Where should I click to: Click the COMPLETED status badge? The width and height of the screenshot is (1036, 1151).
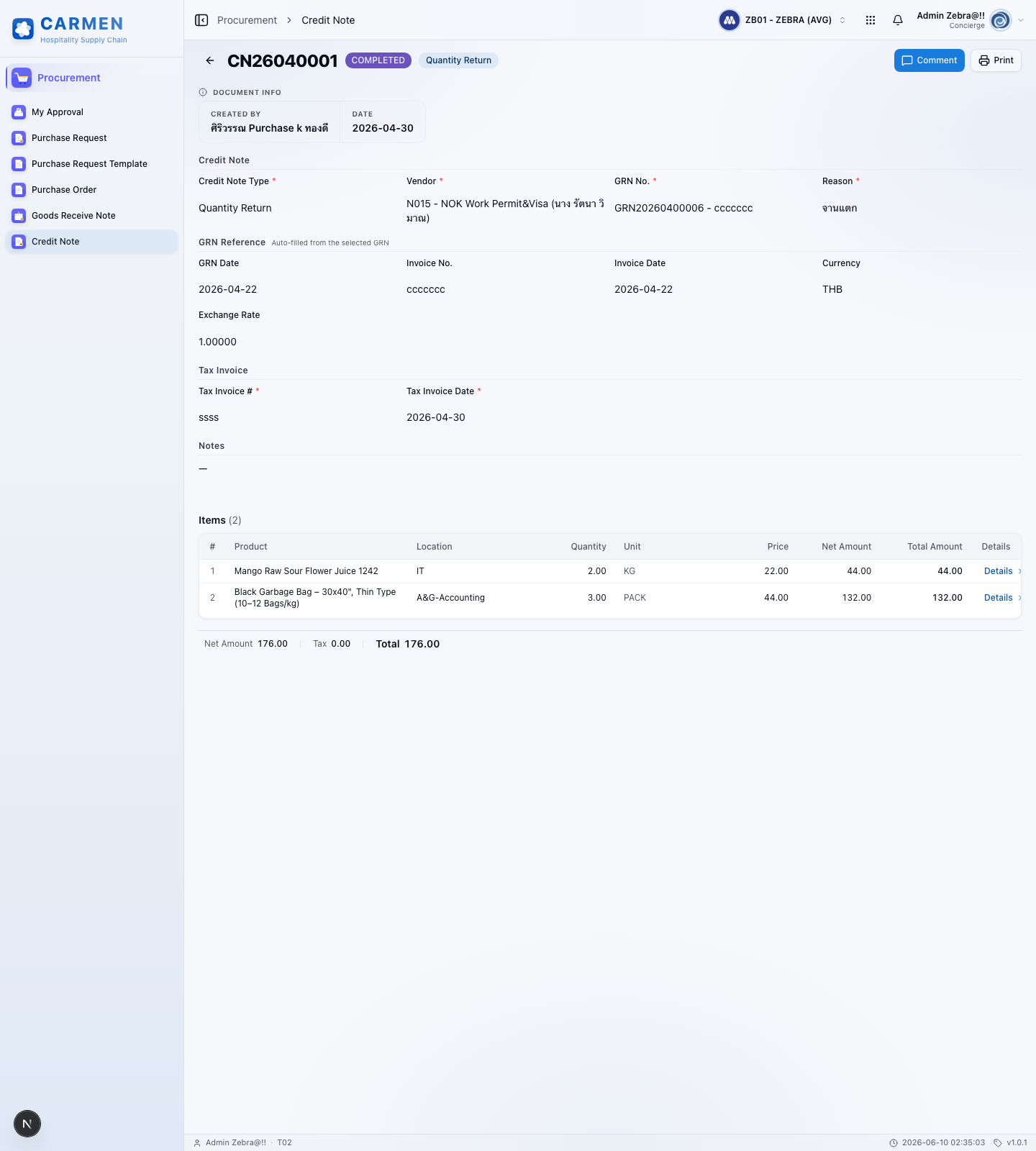click(378, 60)
